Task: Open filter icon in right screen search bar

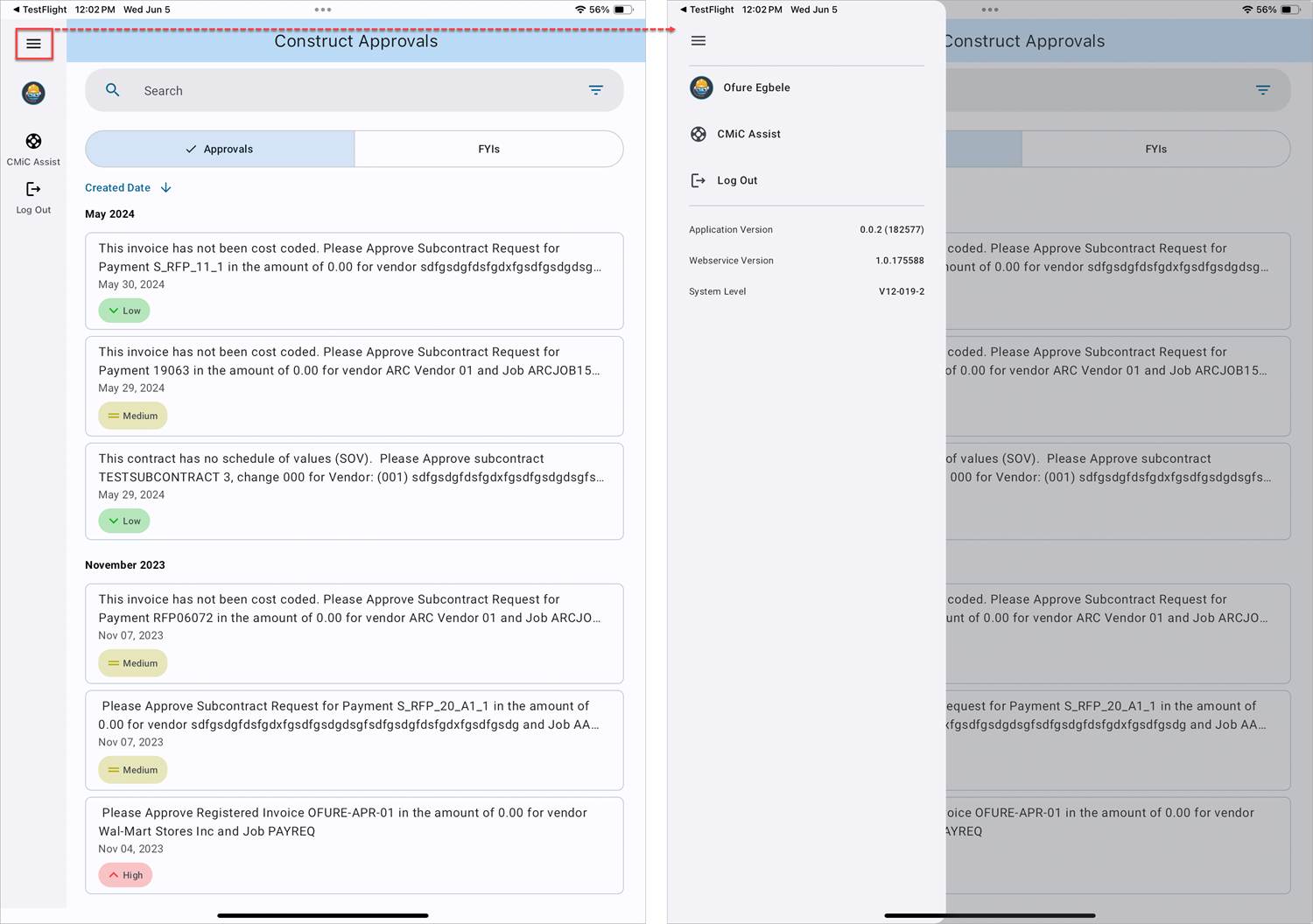Action: (x=1263, y=90)
